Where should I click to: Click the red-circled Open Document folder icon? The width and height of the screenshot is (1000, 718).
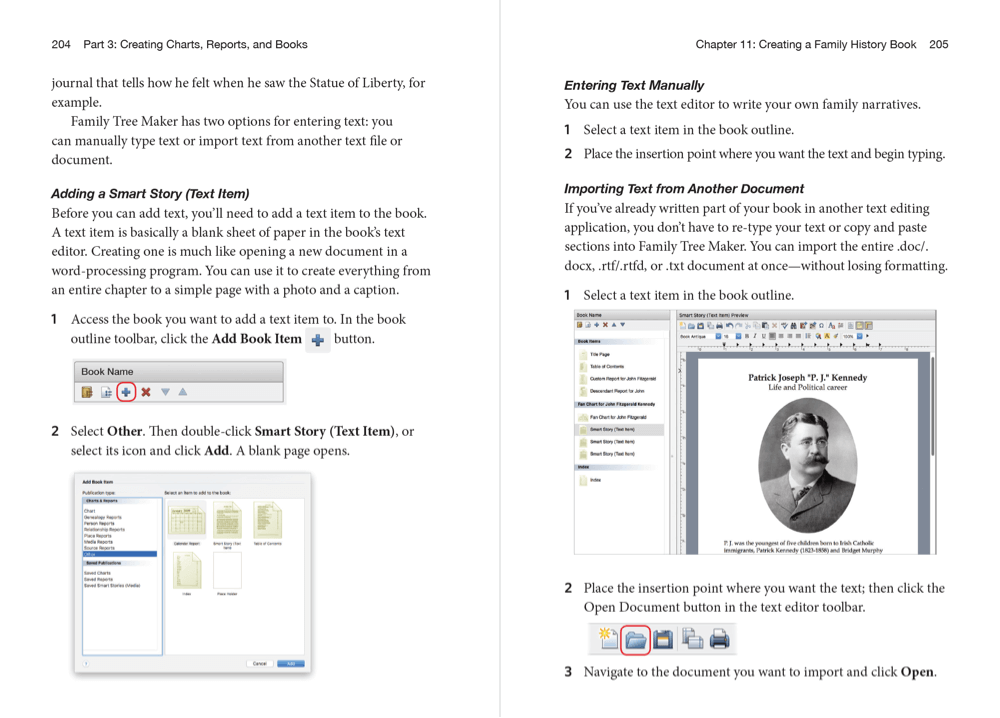(635, 640)
